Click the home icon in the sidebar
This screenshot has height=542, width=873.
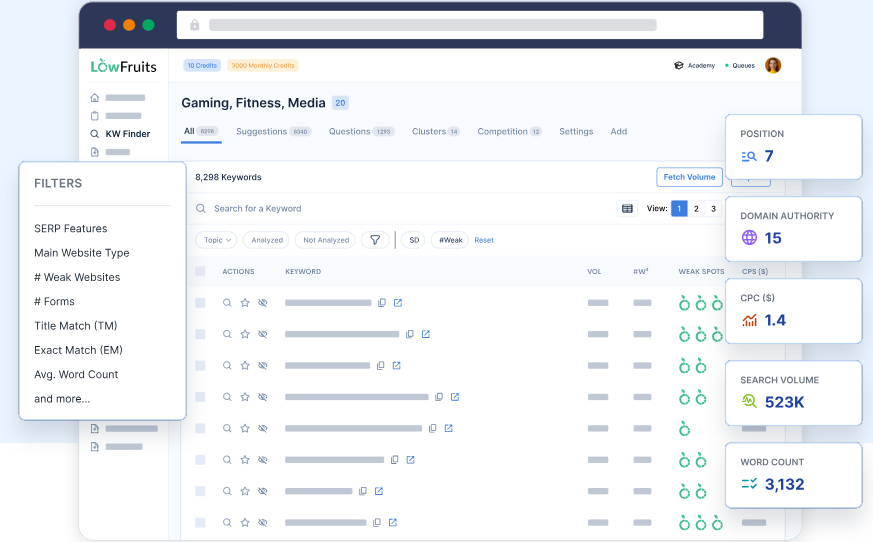click(x=95, y=97)
